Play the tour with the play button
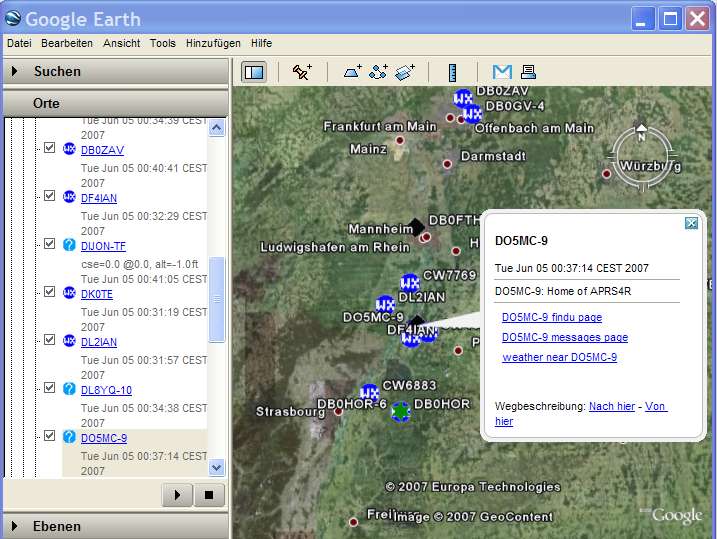717x539 pixels. tap(177, 495)
